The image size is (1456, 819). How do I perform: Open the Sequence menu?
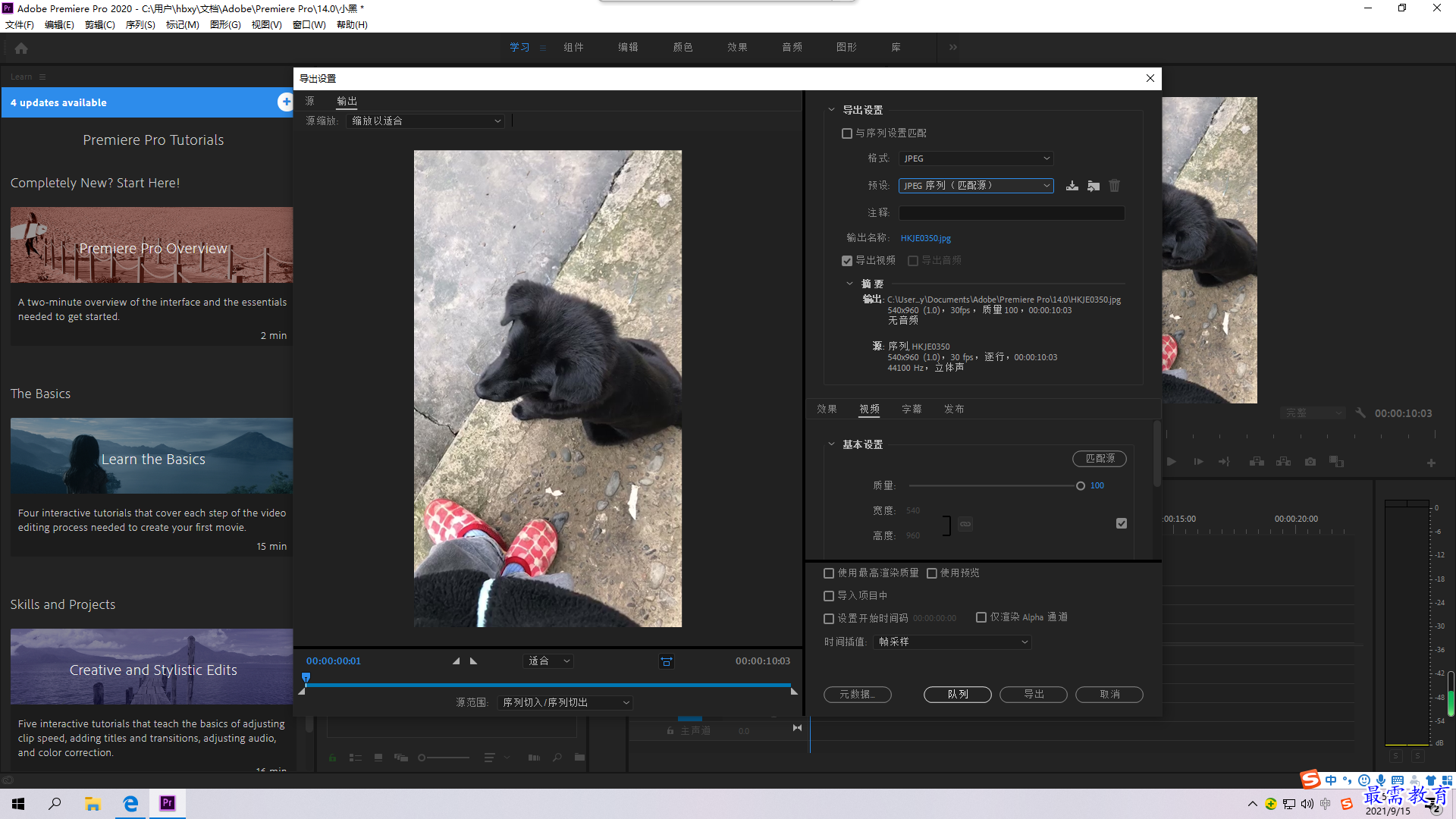coord(140,25)
